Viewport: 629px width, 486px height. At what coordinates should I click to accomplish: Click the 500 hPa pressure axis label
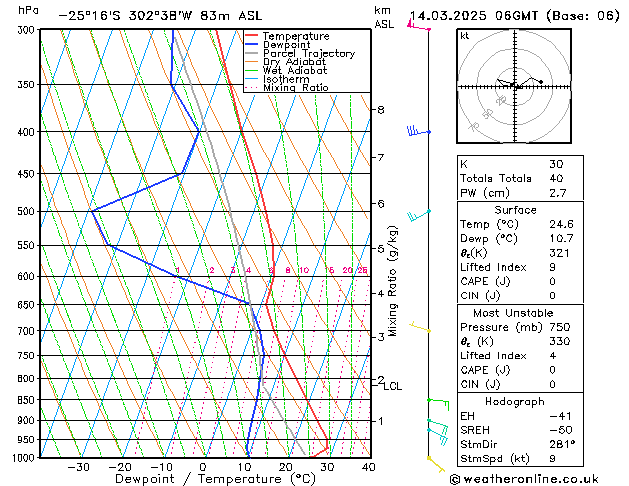pyautogui.click(x=26, y=211)
